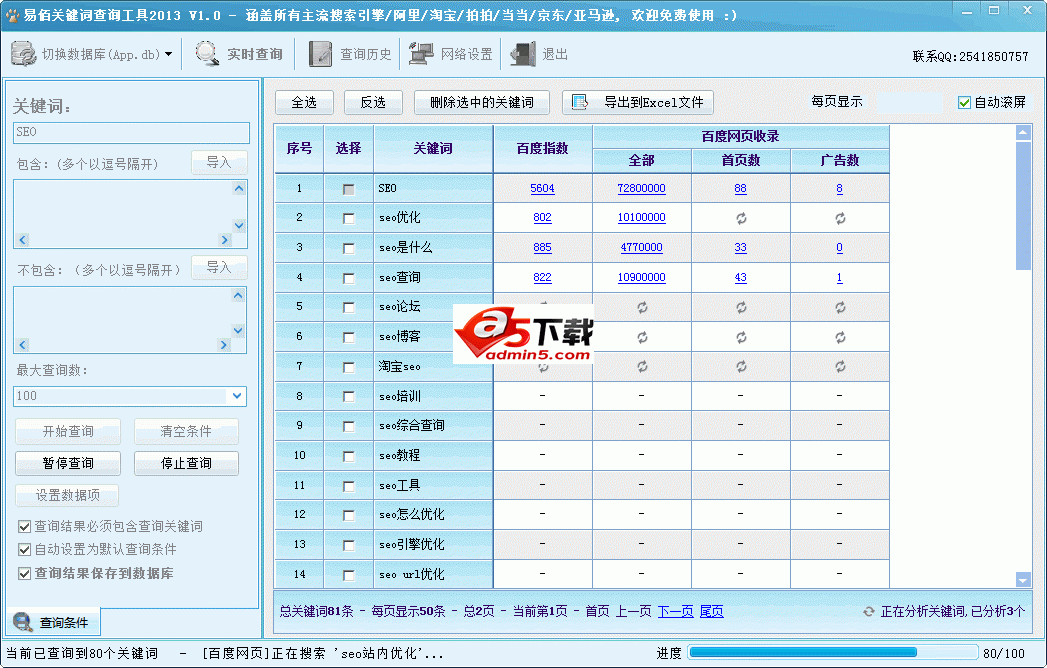Go to next page (下一页) link
This screenshot has height=668, width=1047.
[x=675, y=611]
